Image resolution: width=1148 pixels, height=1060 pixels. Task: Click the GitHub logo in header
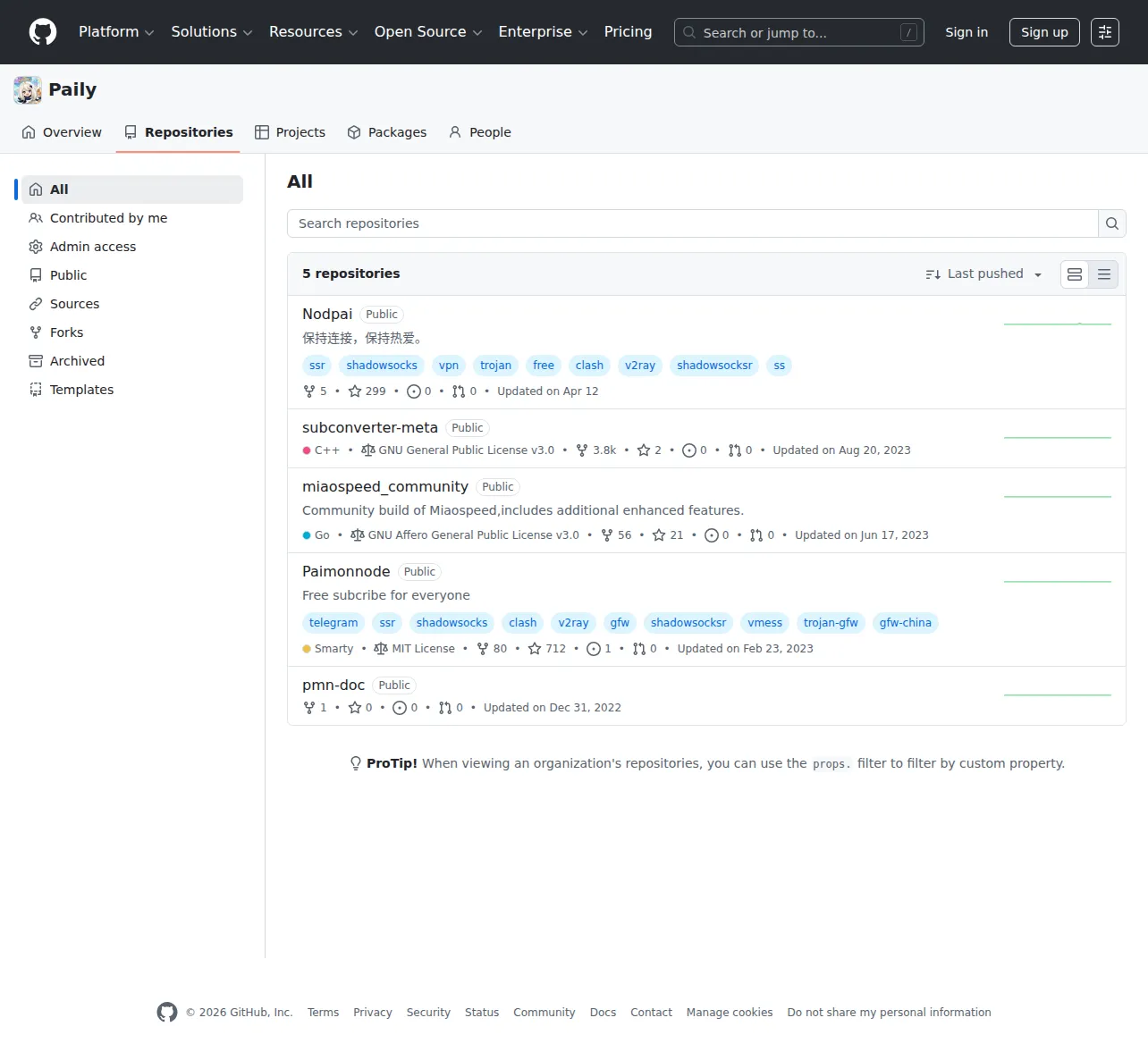coord(43,32)
